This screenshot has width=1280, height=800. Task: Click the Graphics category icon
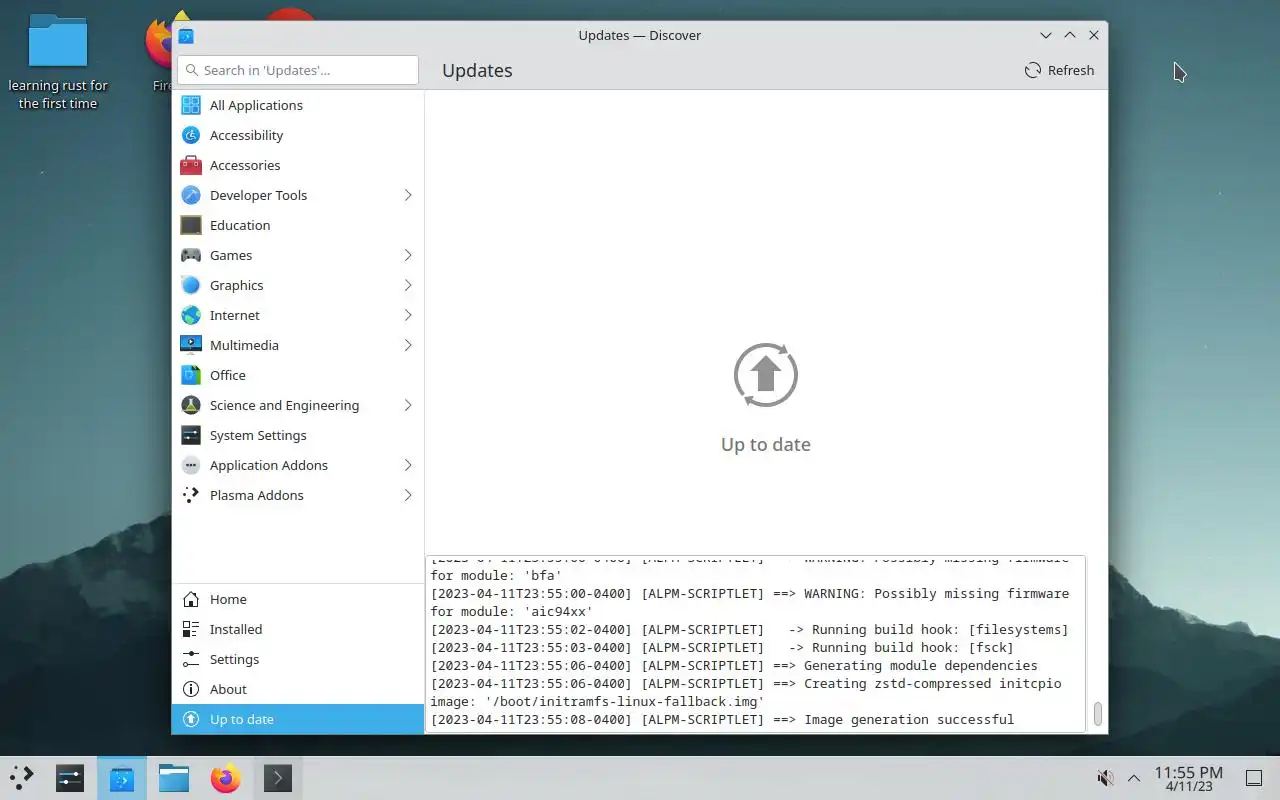pos(190,285)
